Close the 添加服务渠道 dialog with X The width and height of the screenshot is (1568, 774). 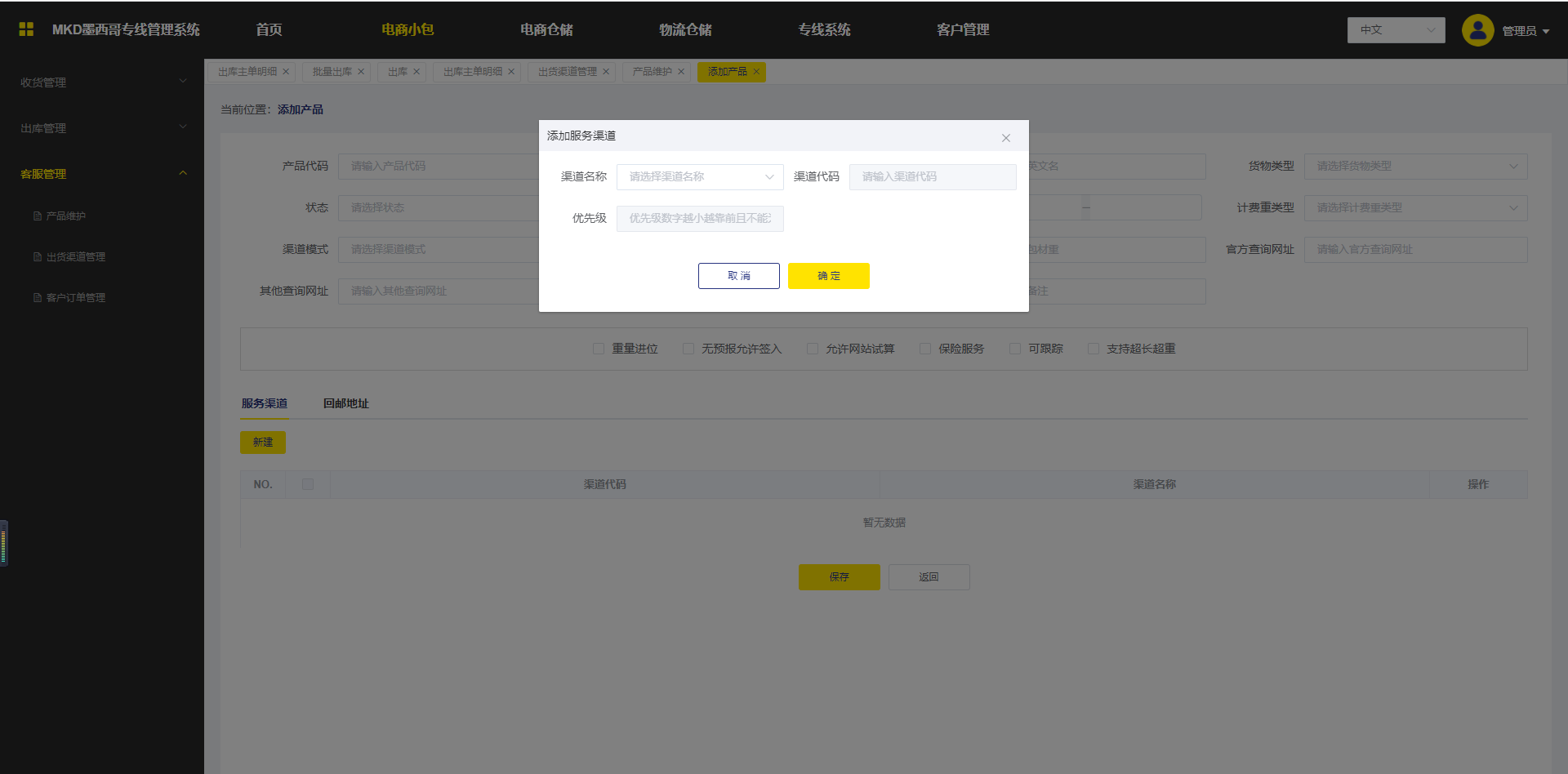pyautogui.click(x=1005, y=138)
